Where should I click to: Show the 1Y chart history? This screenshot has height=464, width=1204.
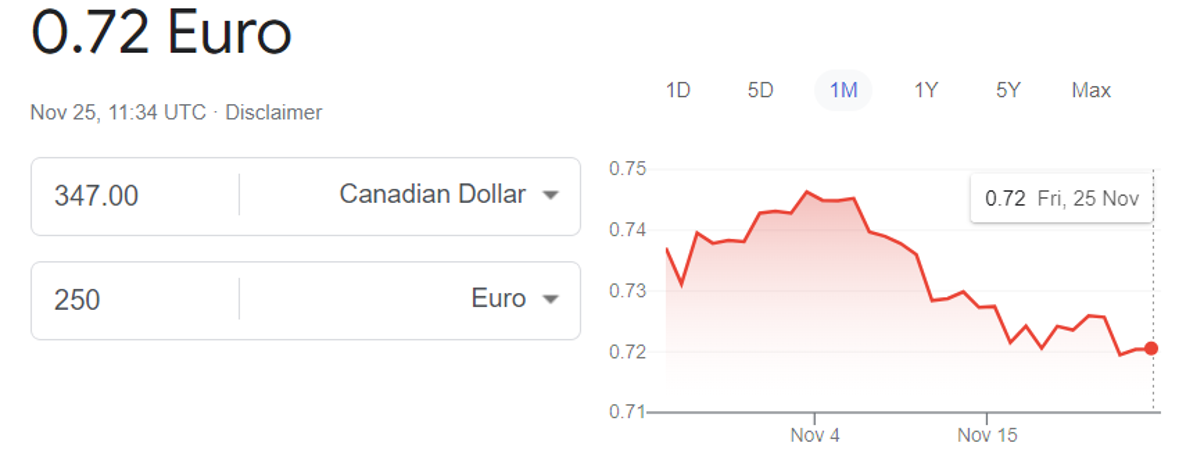click(925, 91)
